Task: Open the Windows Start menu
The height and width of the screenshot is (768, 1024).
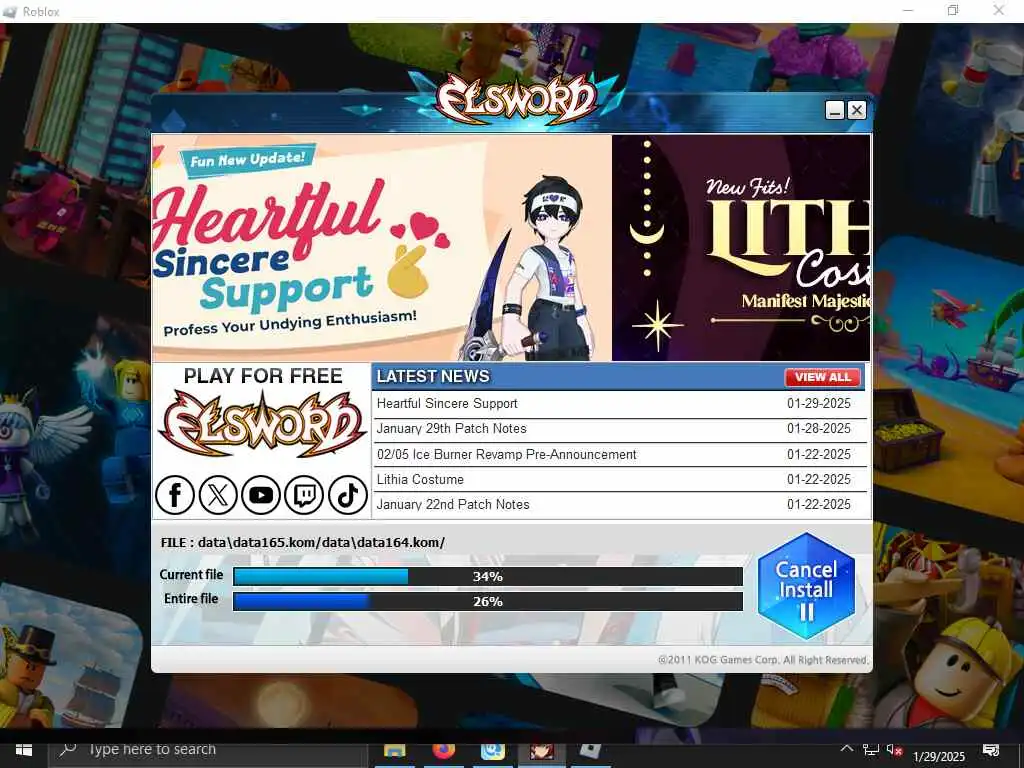Action: pyautogui.click(x=24, y=751)
